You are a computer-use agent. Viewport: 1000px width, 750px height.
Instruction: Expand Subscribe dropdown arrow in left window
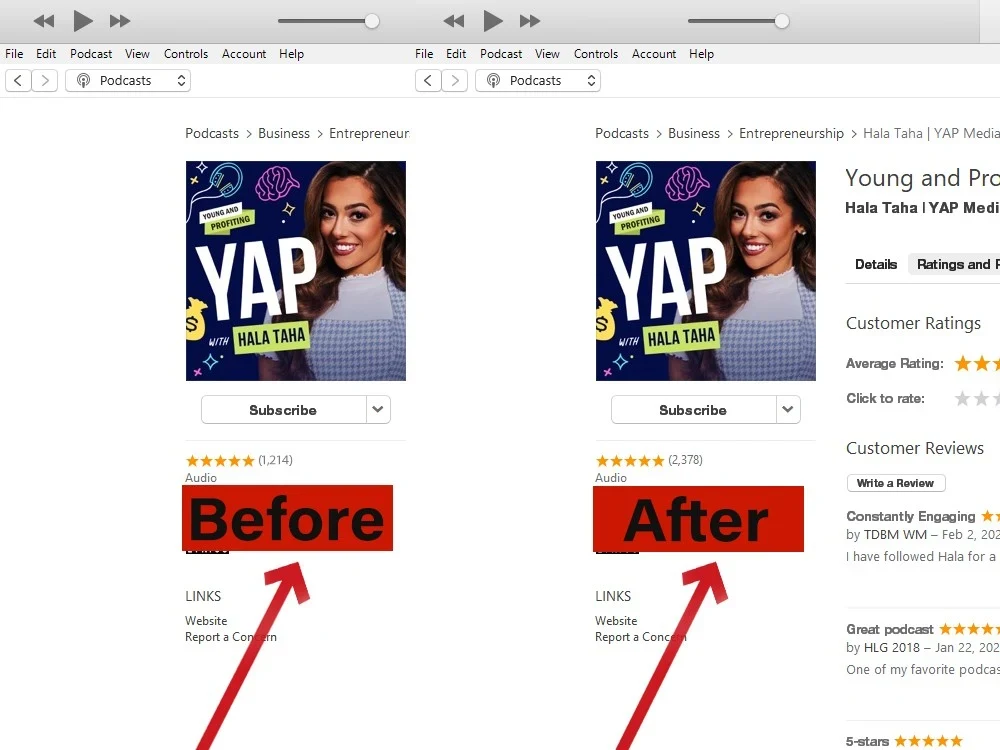(378, 409)
